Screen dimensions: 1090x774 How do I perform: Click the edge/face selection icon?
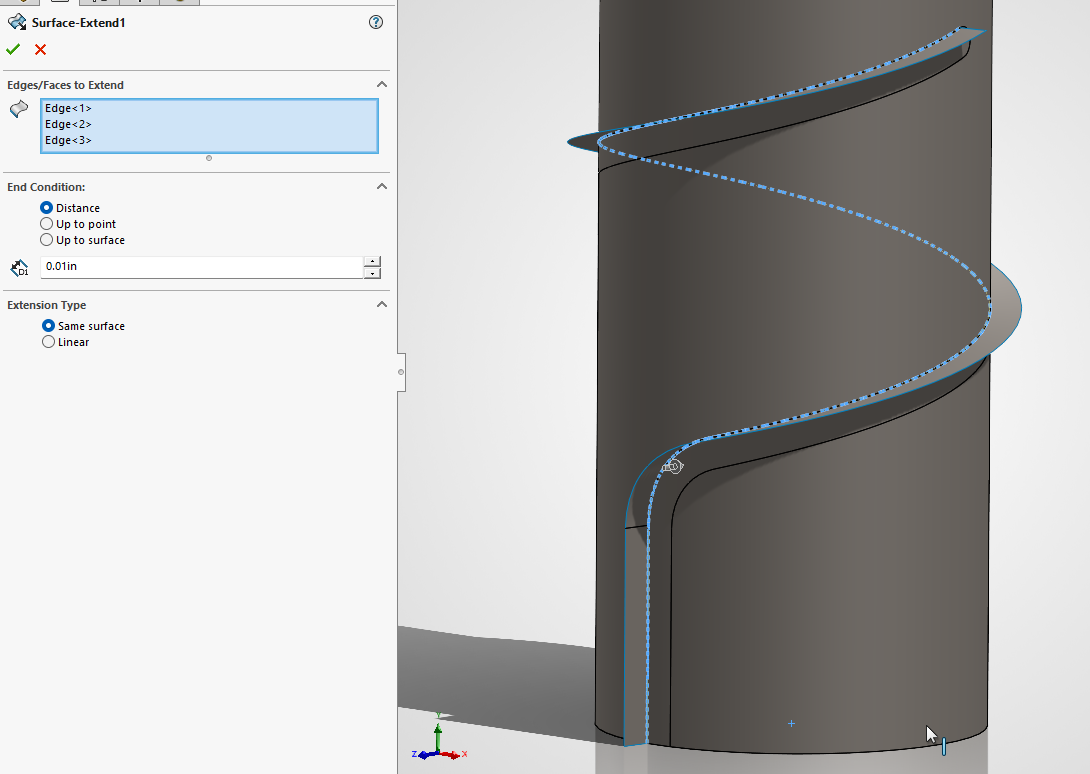click(19, 109)
